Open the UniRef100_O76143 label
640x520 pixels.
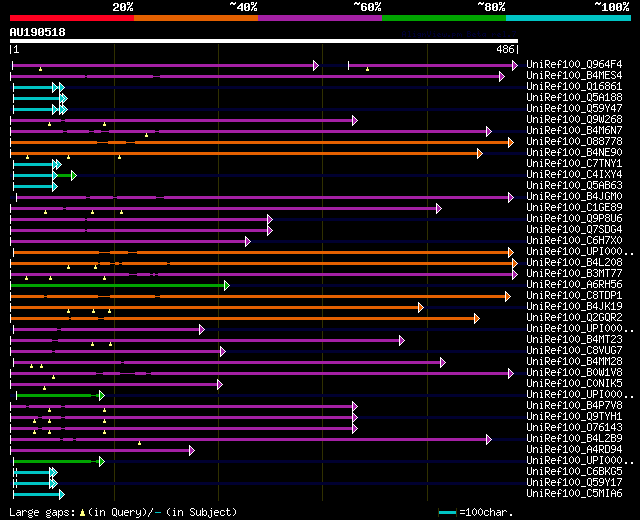[x=574, y=428]
